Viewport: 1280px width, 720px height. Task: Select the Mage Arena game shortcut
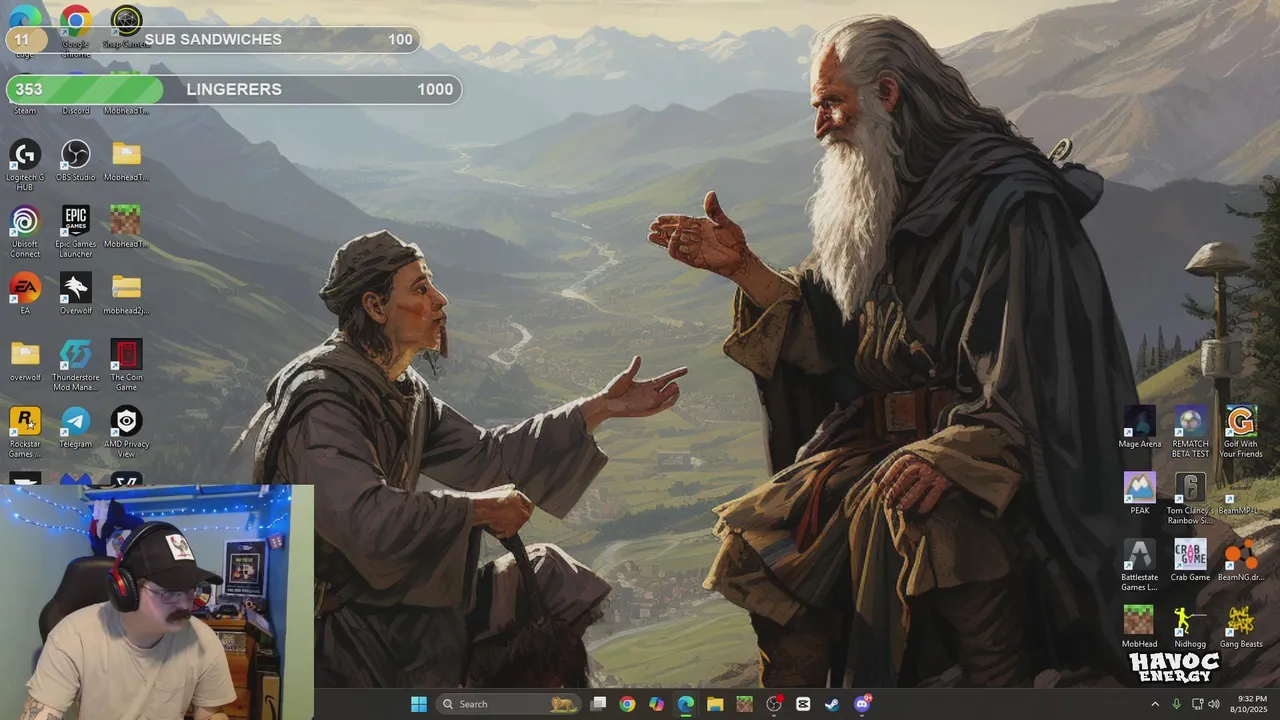tap(1139, 427)
